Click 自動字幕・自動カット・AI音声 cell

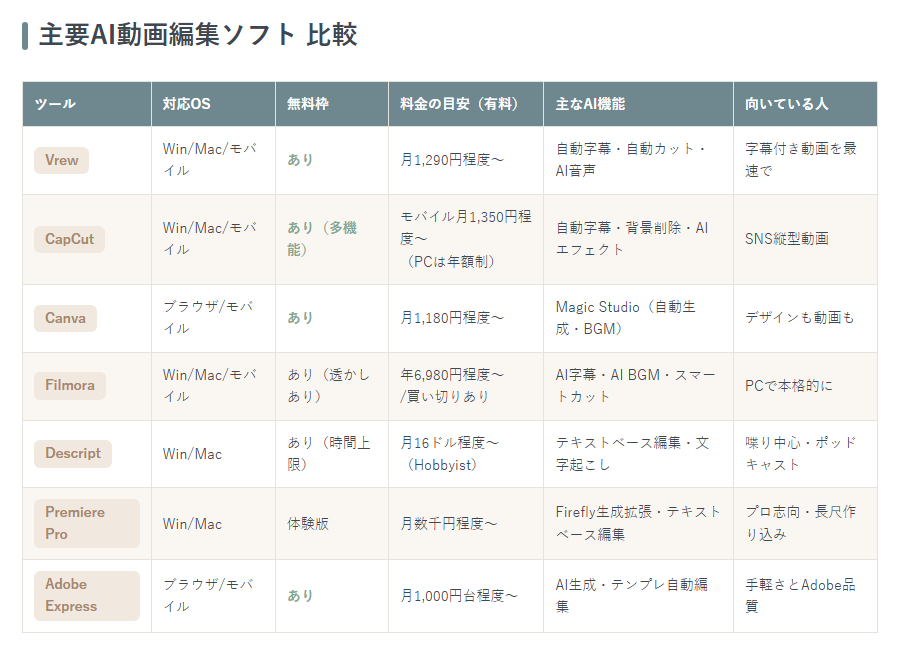click(638, 160)
